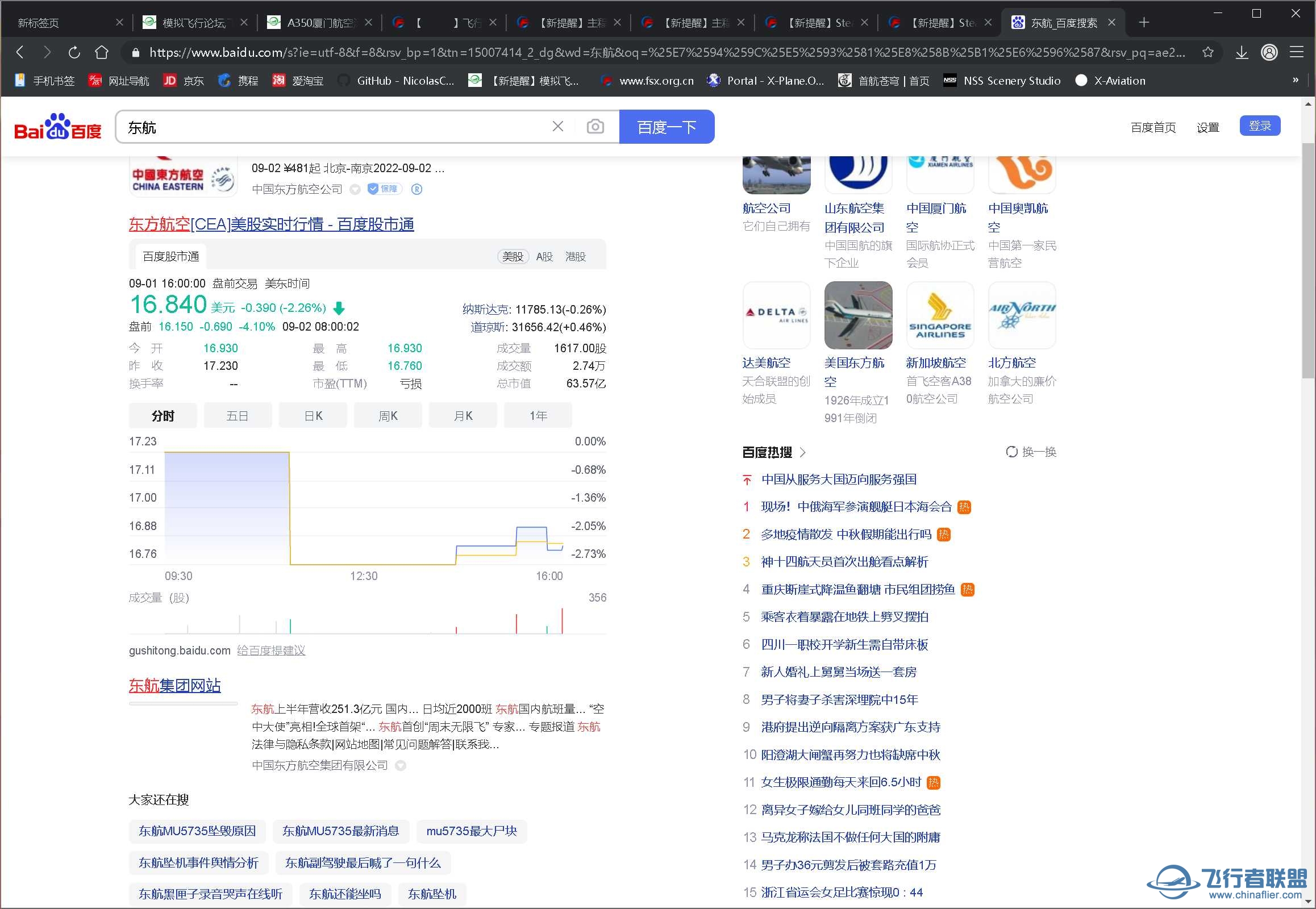Expand the 百度热搜 hot search list

tap(803, 452)
